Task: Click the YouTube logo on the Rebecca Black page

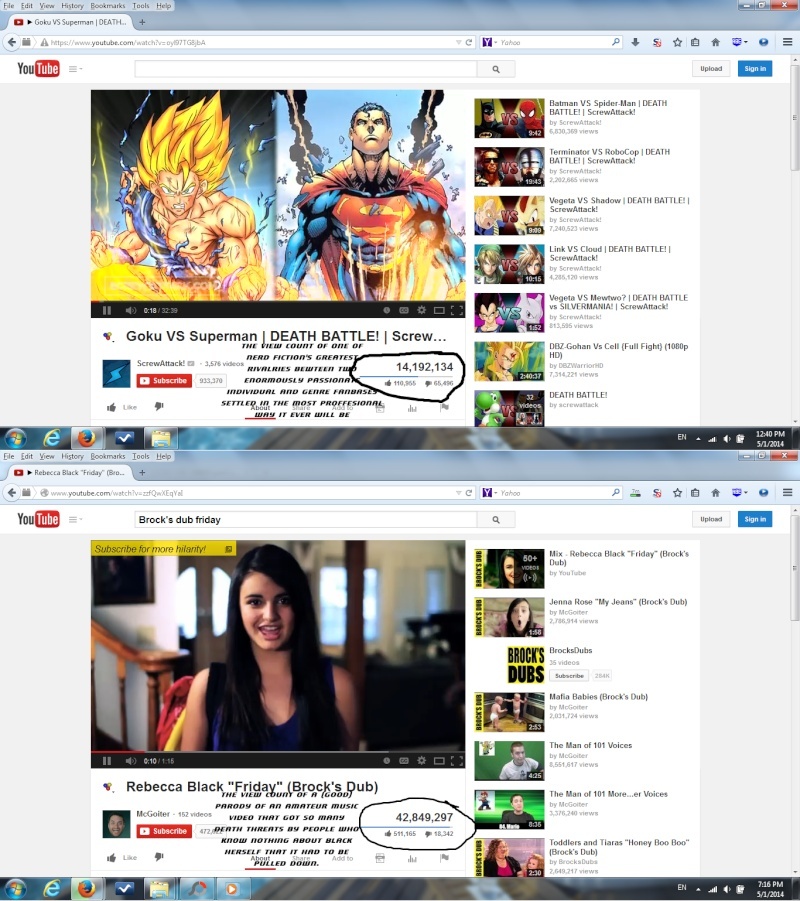Action: 38,519
